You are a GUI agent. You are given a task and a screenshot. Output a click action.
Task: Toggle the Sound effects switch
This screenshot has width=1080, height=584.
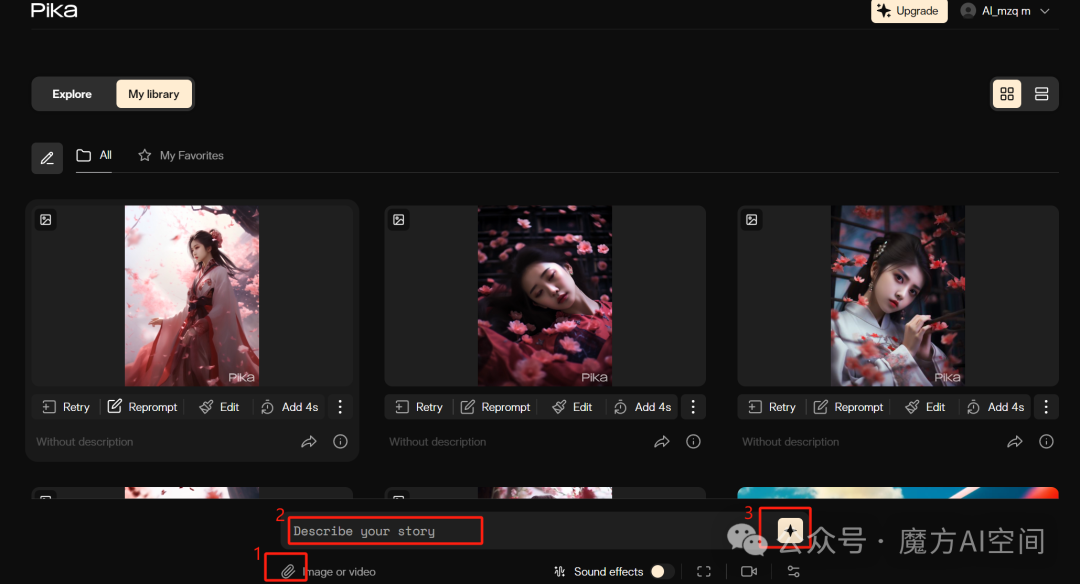661,571
